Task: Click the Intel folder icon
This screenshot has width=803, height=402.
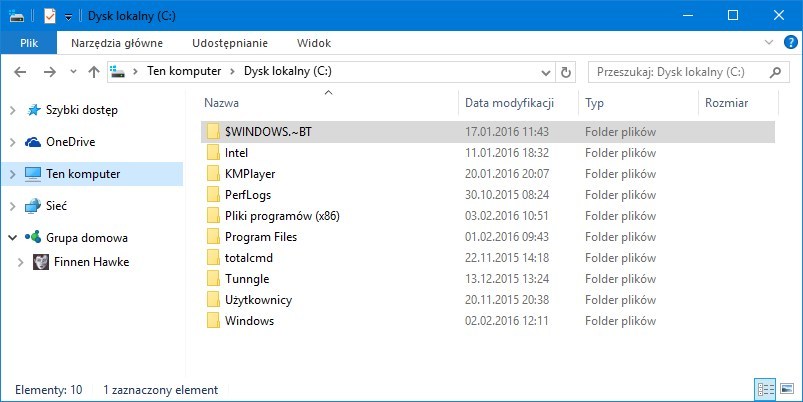Action: click(x=214, y=153)
